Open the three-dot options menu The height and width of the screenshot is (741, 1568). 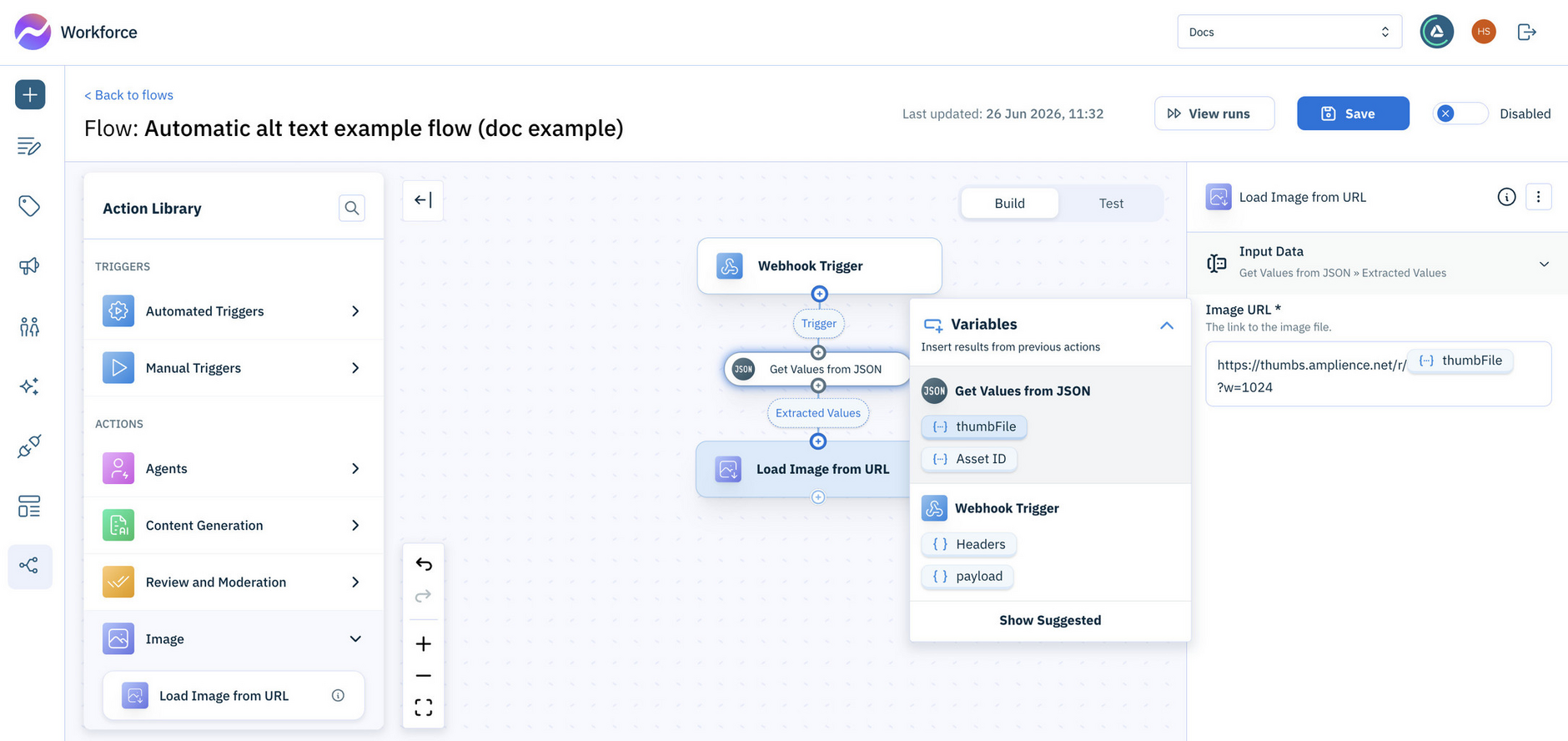click(1539, 197)
